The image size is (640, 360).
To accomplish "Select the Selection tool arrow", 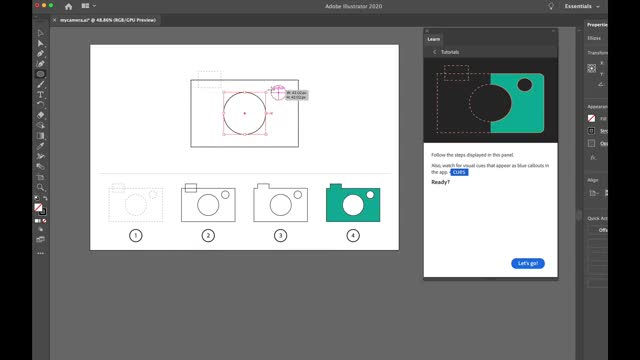I will tap(40, 33).
